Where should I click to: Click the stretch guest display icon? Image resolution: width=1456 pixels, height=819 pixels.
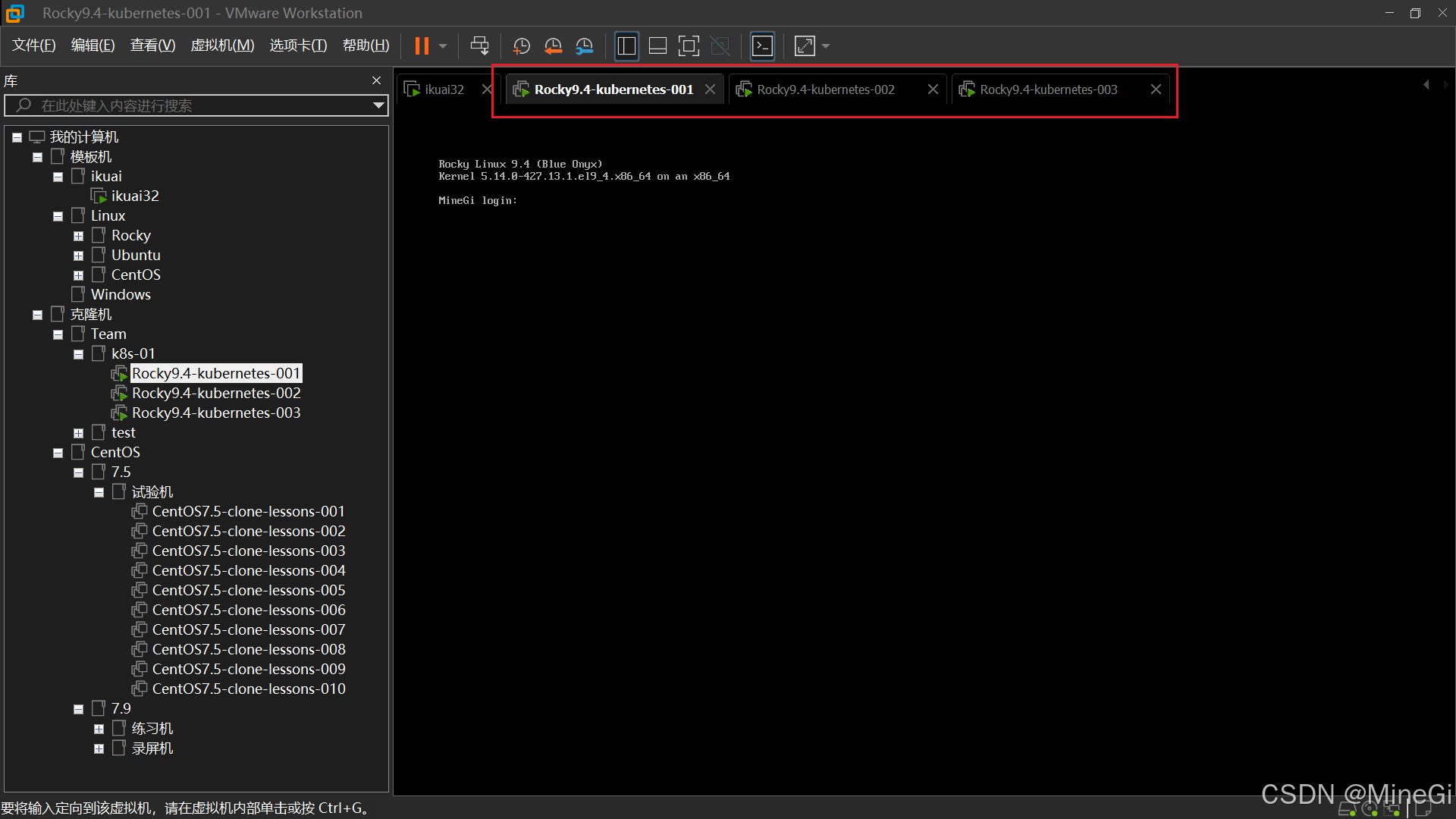[805, 46]
